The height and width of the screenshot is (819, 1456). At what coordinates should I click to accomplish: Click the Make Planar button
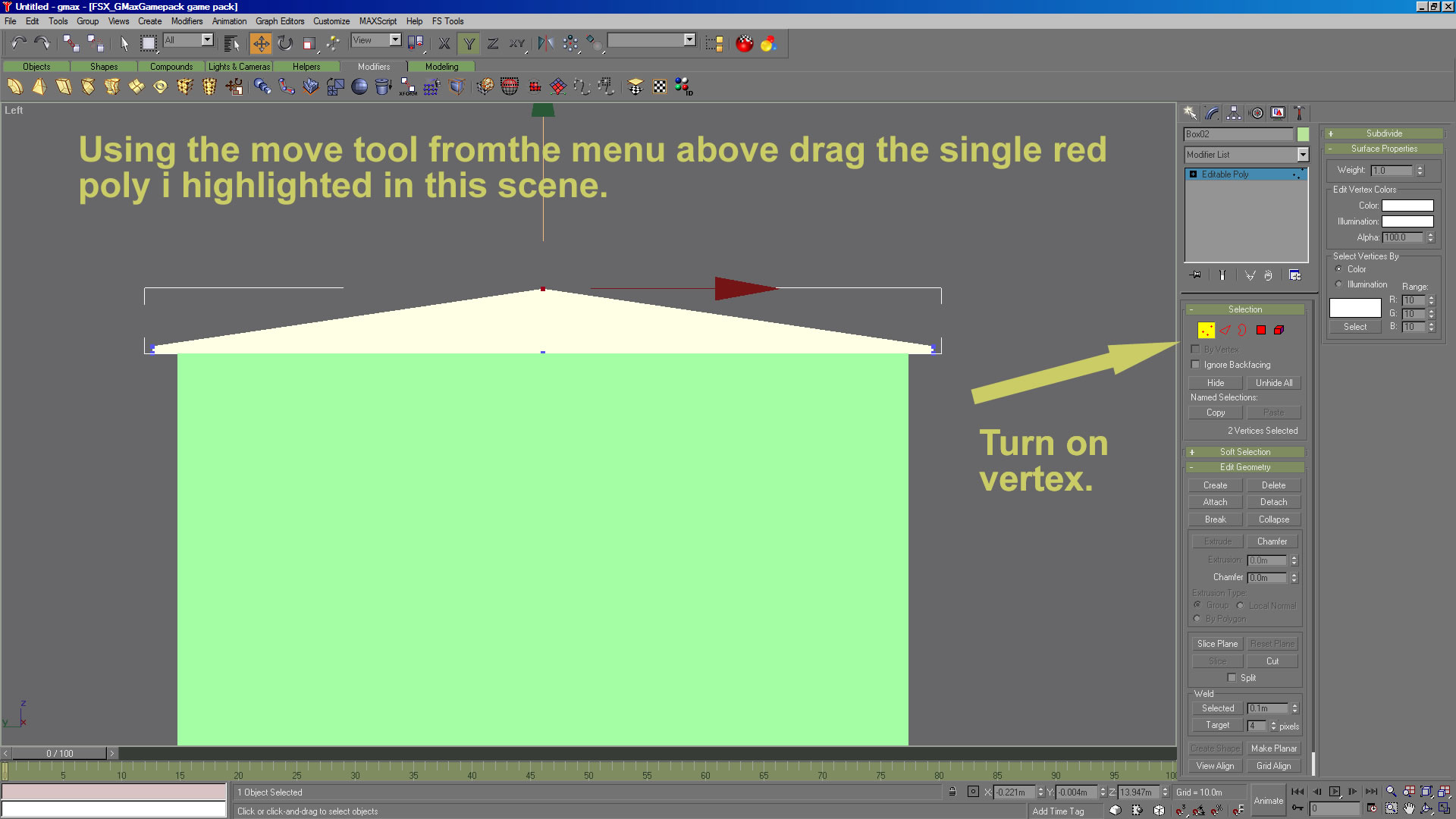pos(1273,748)
